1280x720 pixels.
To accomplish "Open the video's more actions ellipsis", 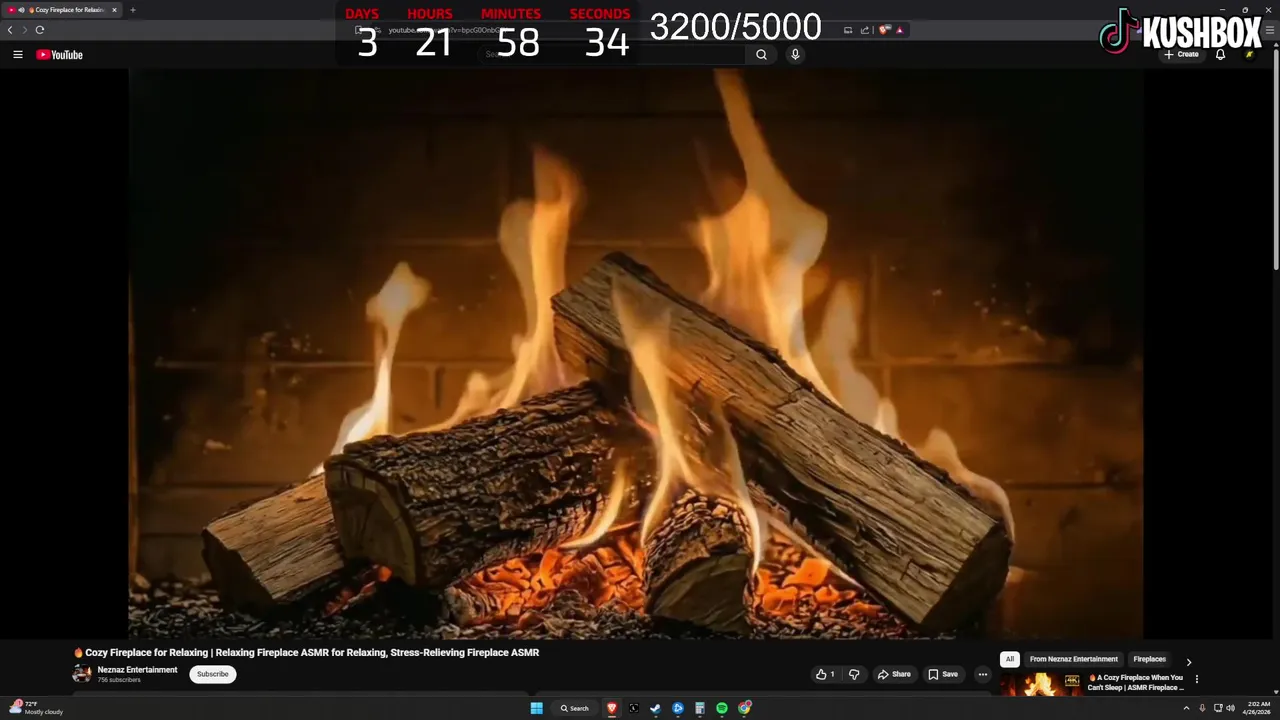I will pos(982,674).
